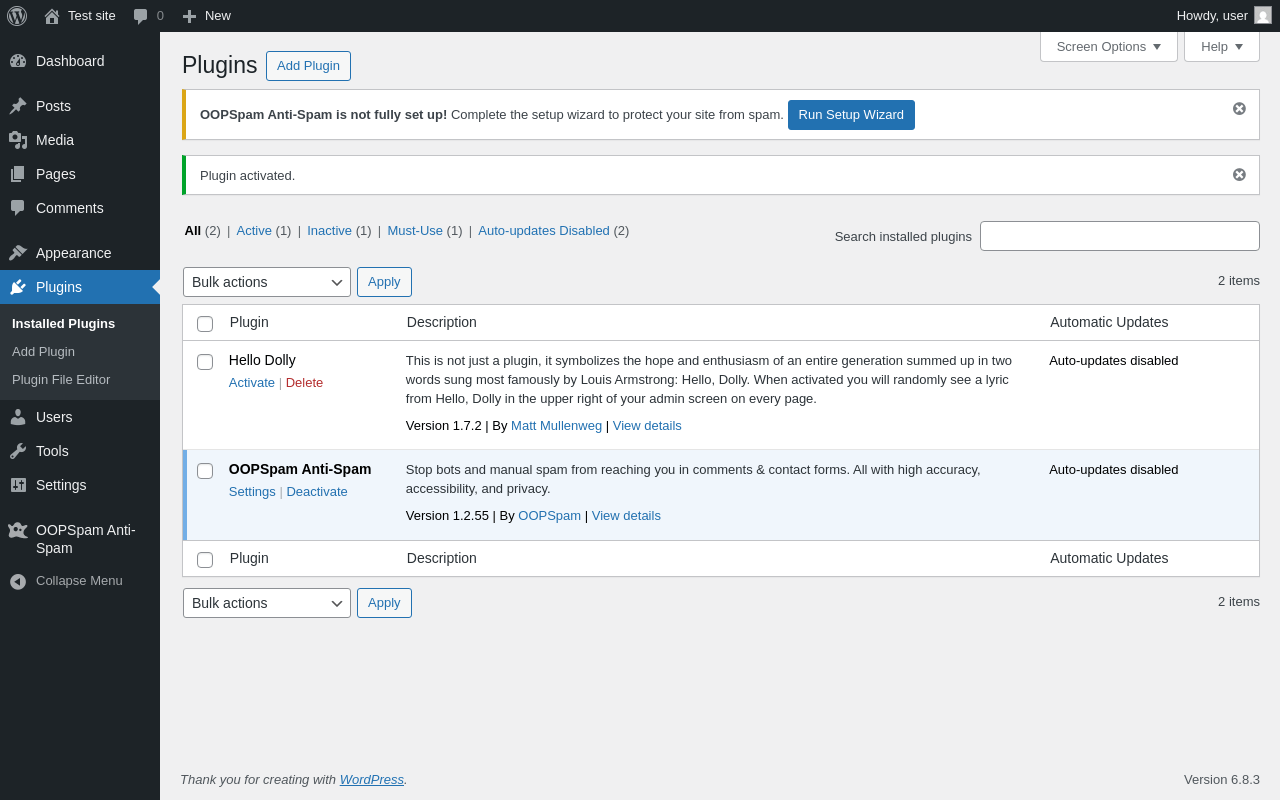Open the top Bulk actions dropdown
The image size is (1280, 800).
(267, 282)
